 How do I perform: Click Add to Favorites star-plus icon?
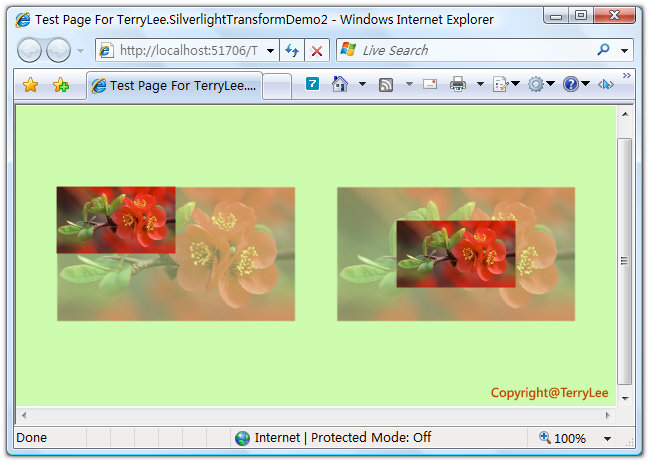click(61, 85)
